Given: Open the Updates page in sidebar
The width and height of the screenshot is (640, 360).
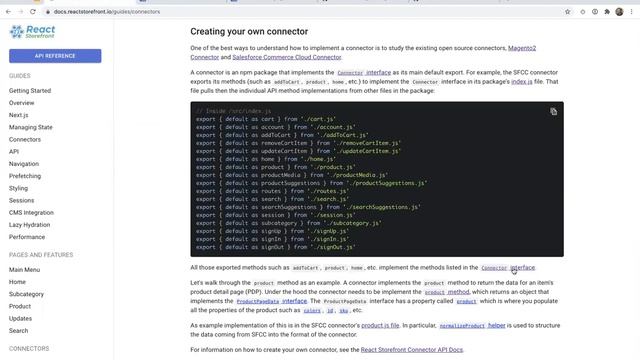Looking at the screenshot, I should (20, 318).
